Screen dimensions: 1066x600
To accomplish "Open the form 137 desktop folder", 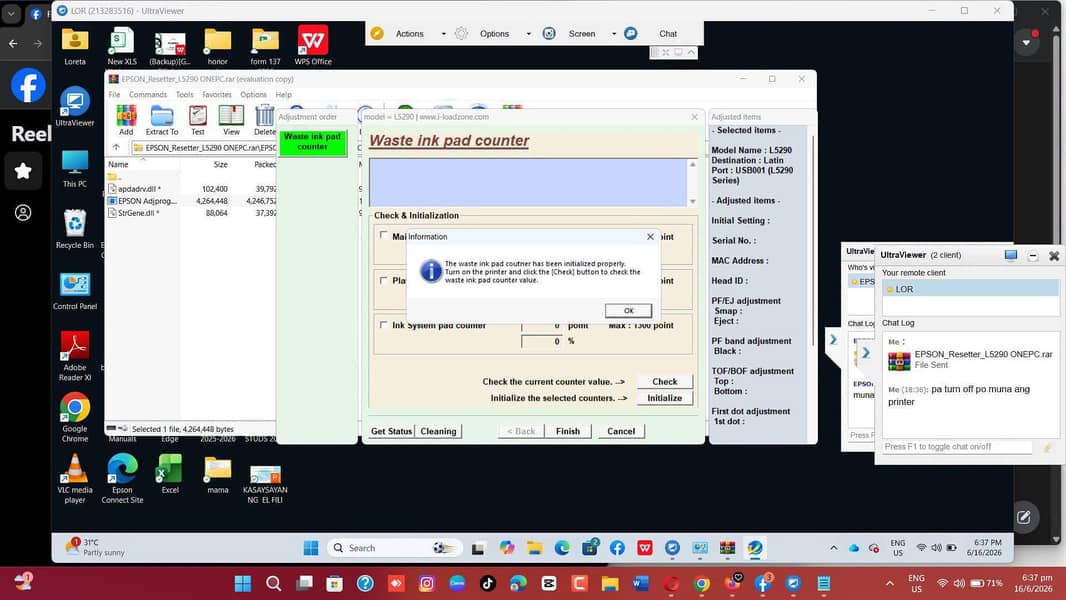I will tap(265, 46).
